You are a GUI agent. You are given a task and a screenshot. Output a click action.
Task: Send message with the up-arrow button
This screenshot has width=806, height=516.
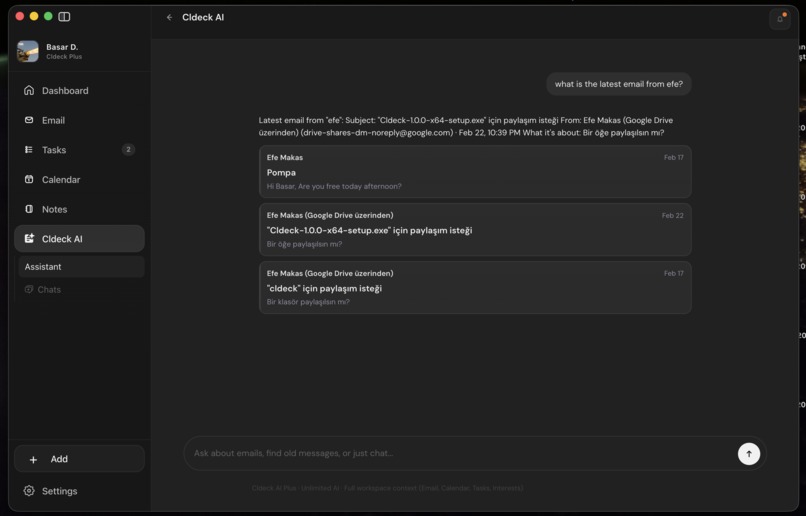click(748, 454)
